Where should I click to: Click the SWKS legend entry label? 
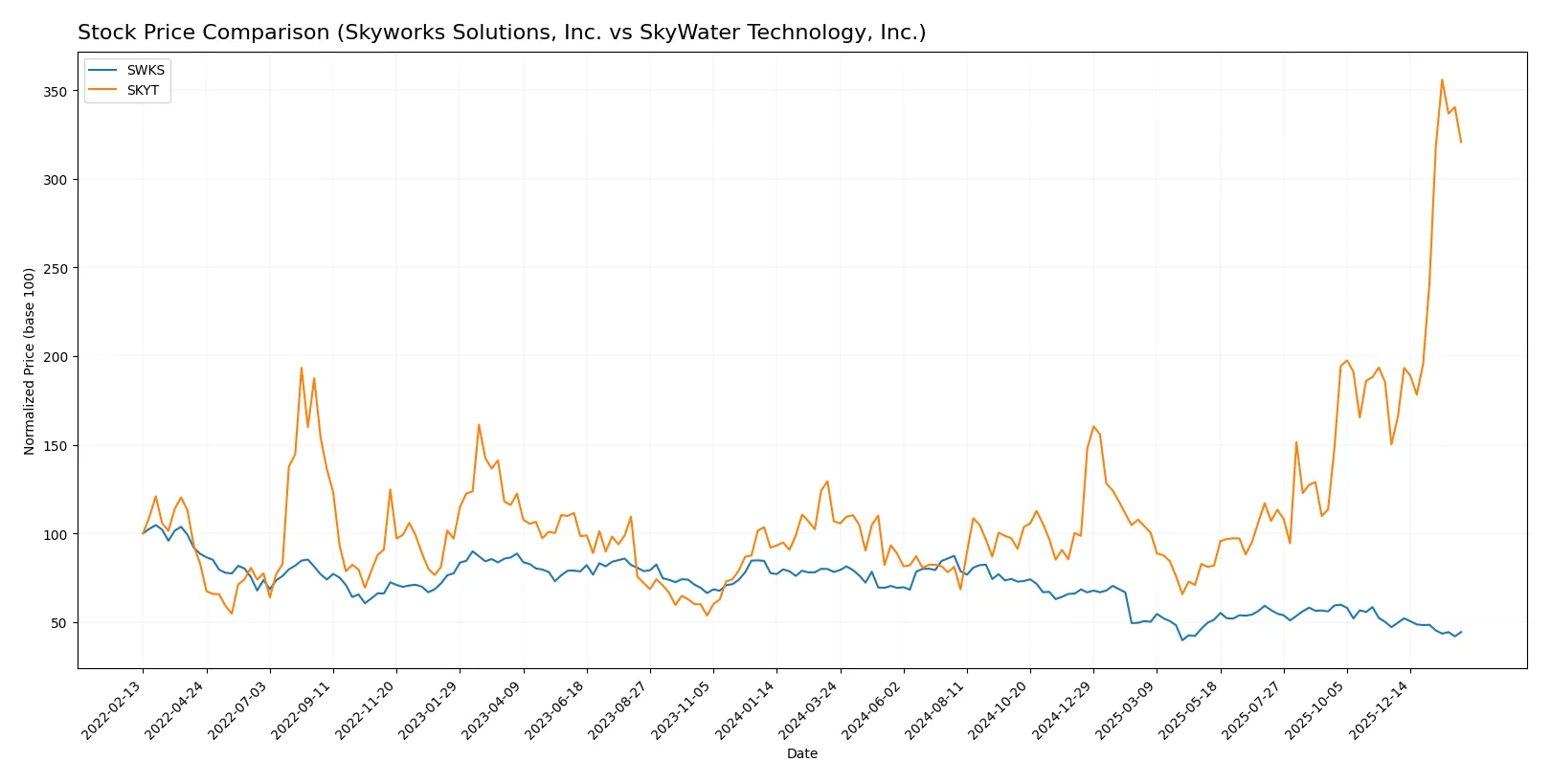coord(146,70)
